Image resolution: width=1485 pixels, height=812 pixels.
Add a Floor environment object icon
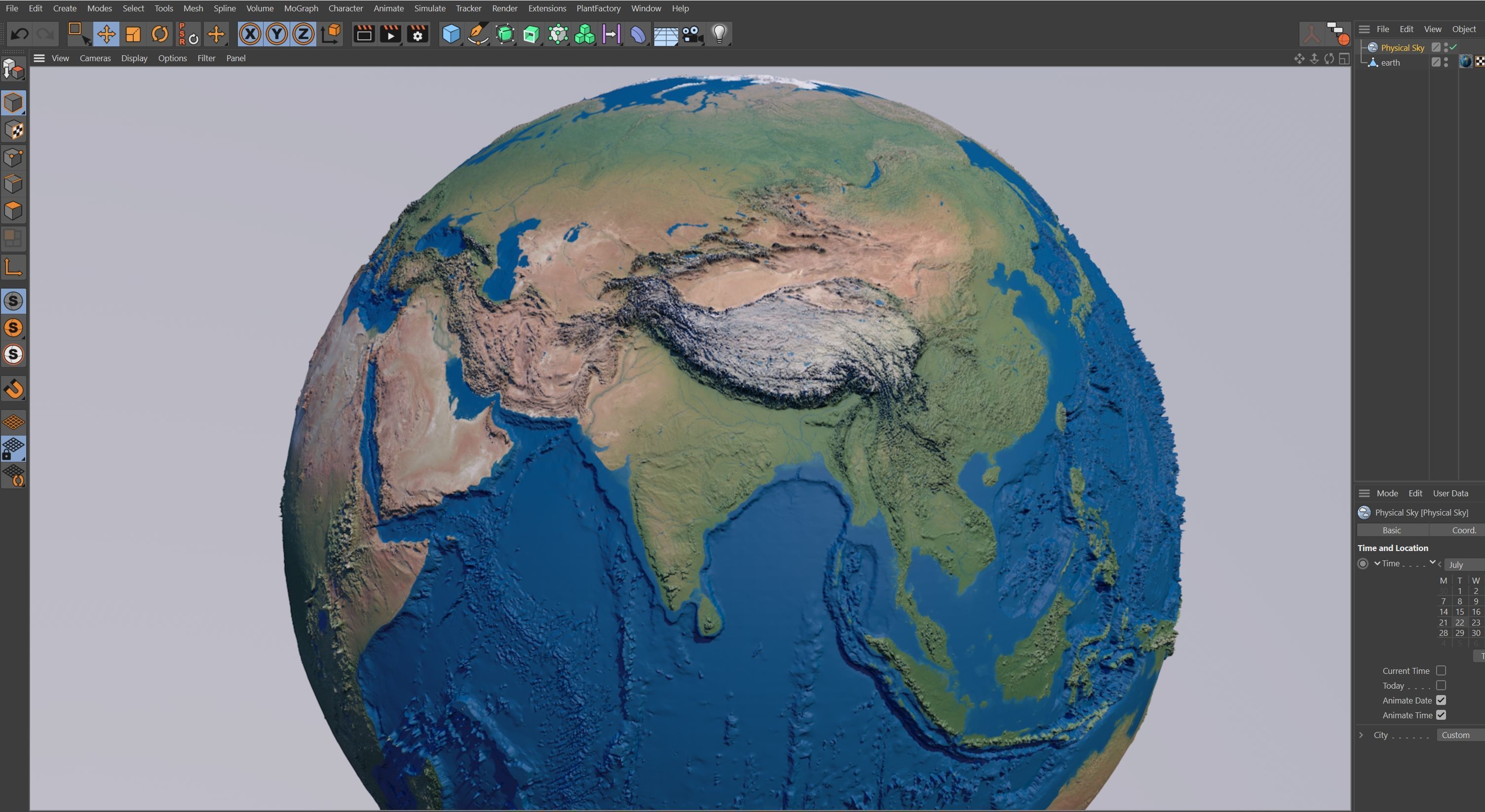pyautogui.click(x=665, y=34)
